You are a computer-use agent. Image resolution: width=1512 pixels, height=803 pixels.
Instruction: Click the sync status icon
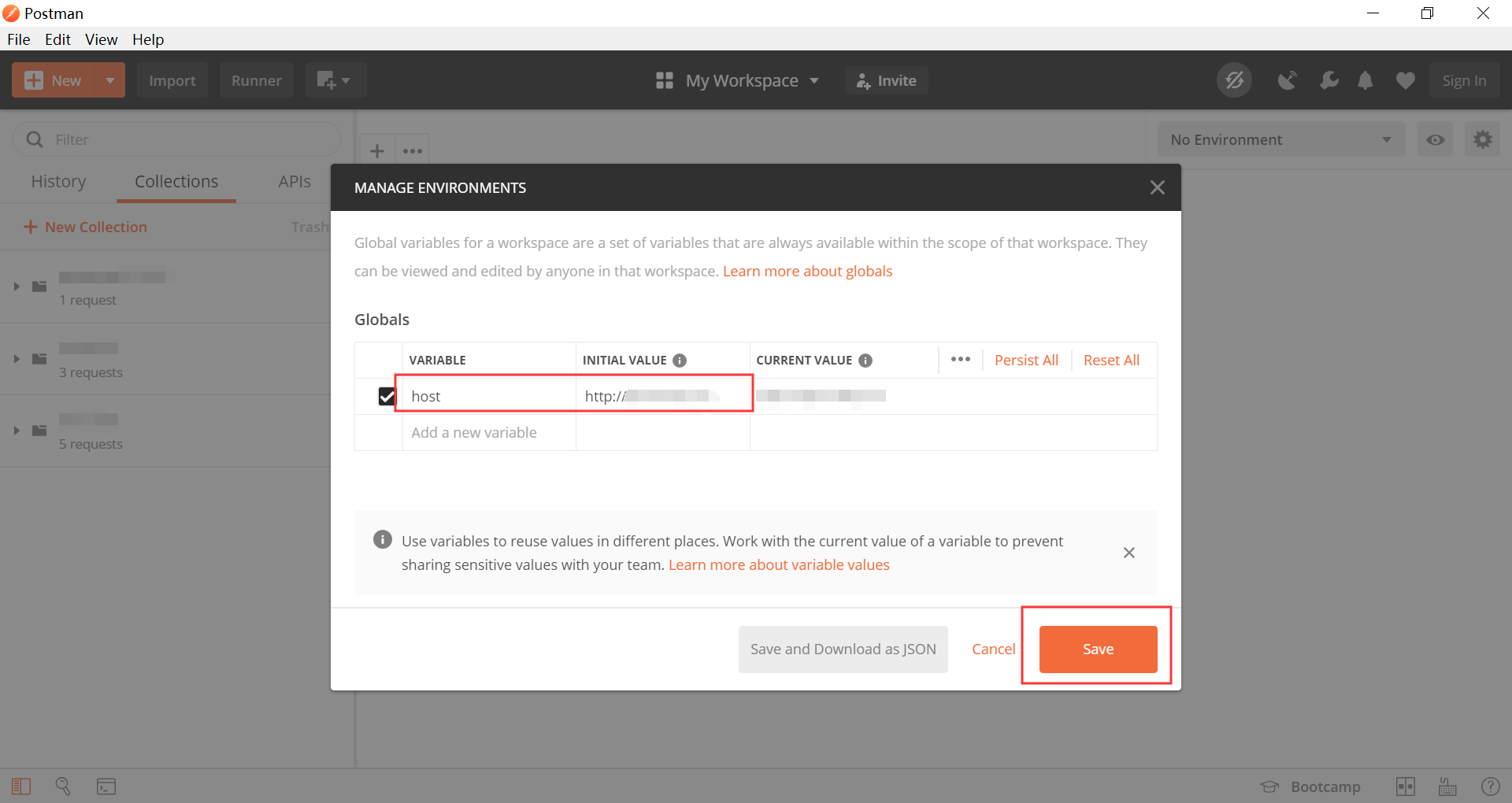(x=1234, y=80)
